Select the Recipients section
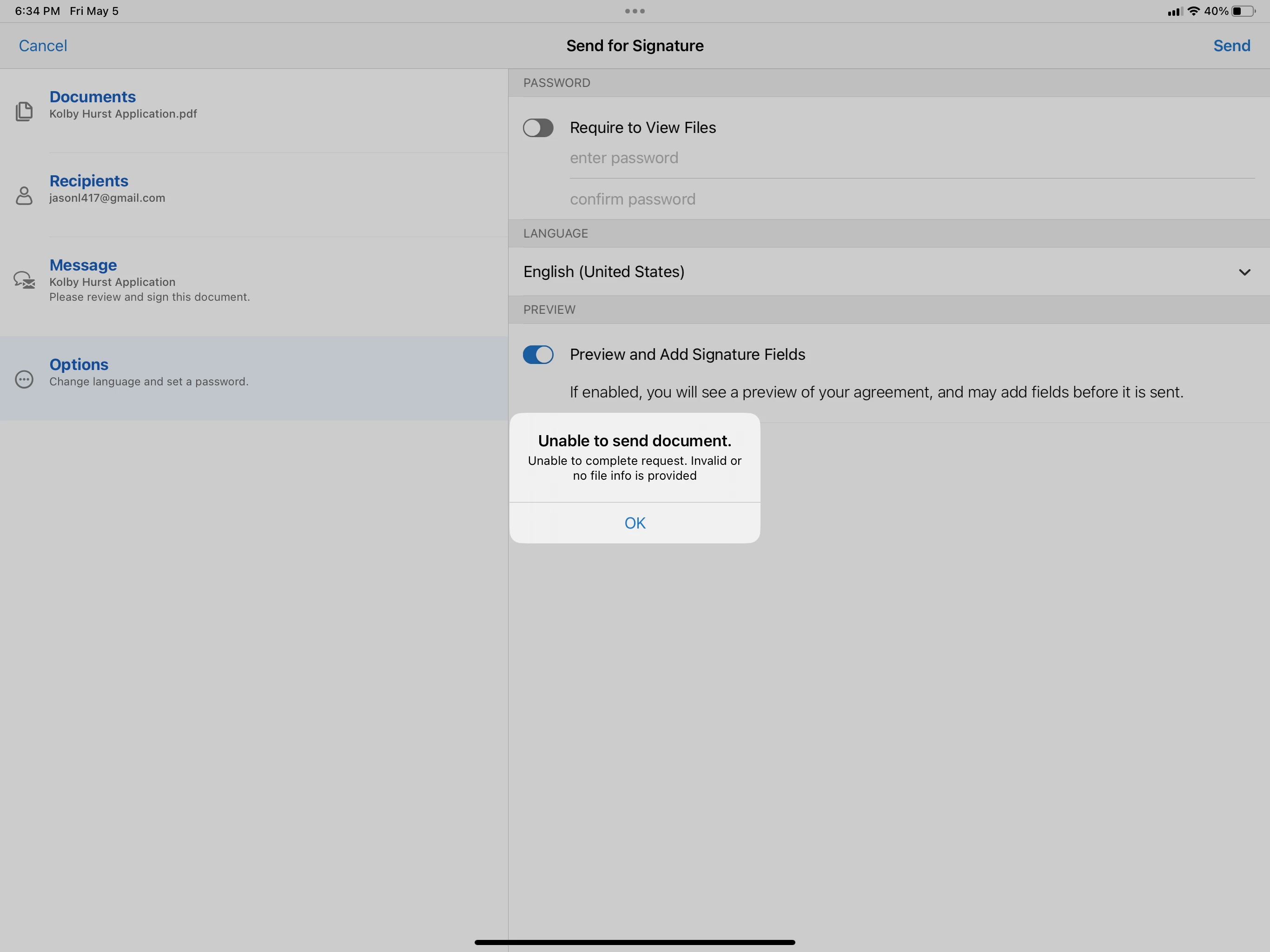This screenshot has height=952, width=1270. tap(89, 181)
